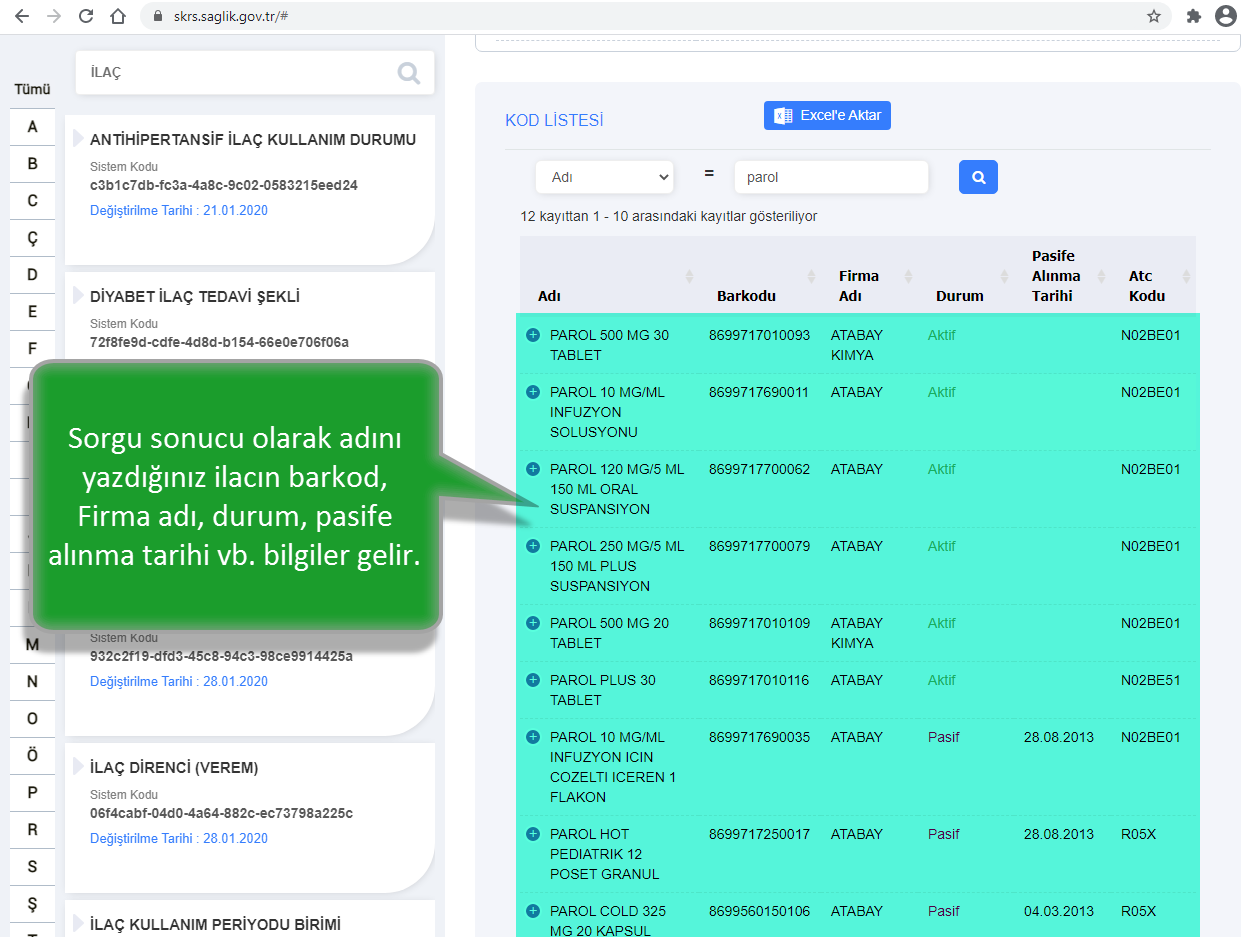Go to browser home page
The width and height of the screenshot is (1241, 937).
coord(118,16)
